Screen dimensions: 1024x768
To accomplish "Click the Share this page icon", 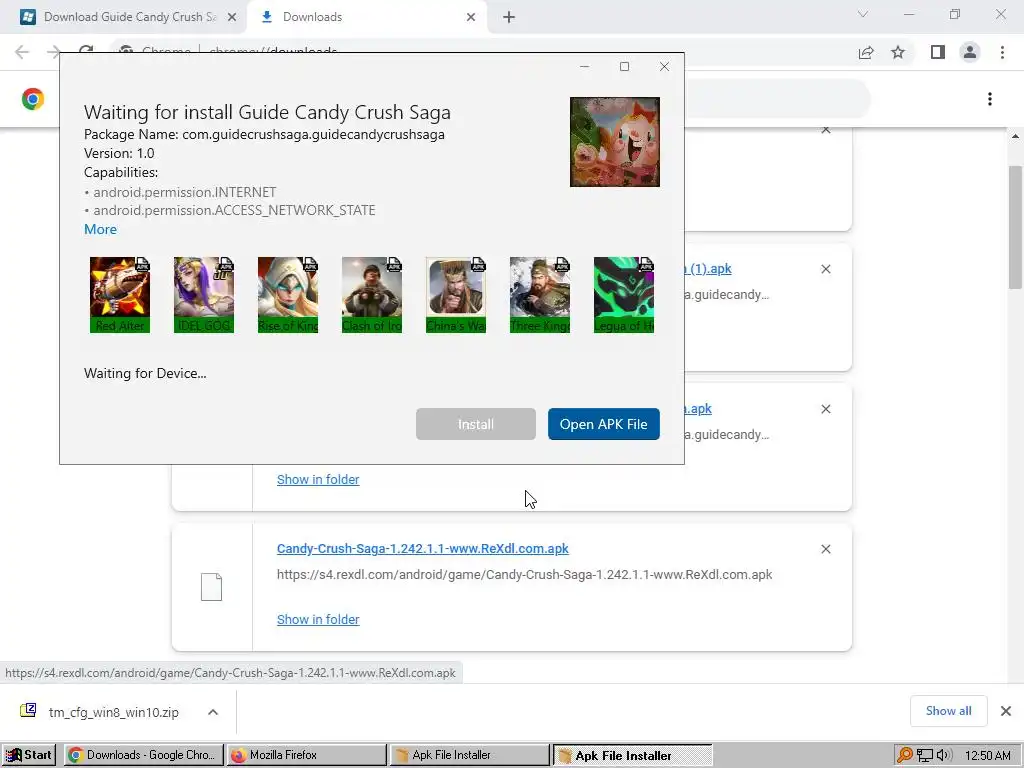I will (866, 52).
